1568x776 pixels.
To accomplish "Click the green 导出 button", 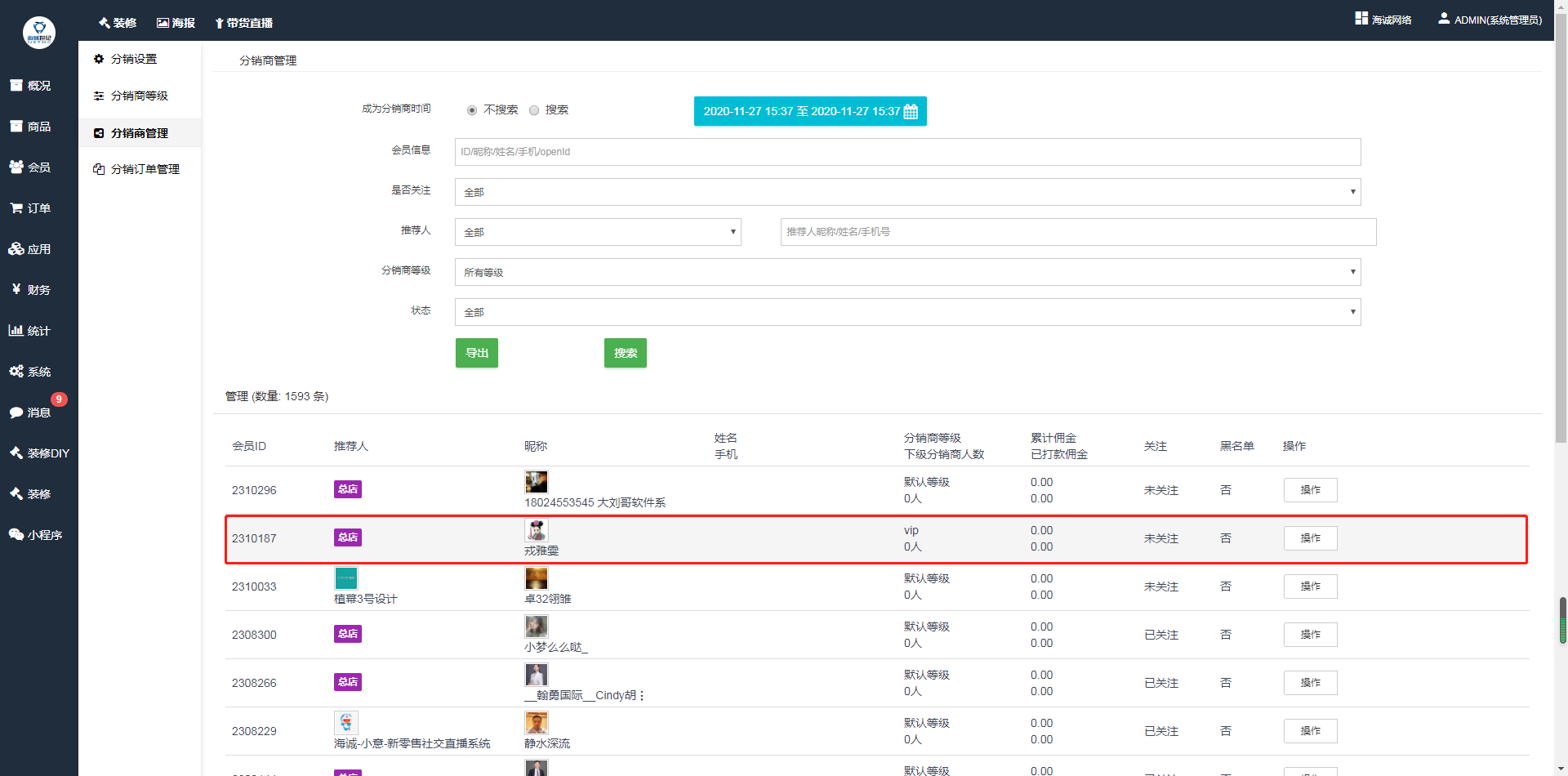I will (477, 353).
